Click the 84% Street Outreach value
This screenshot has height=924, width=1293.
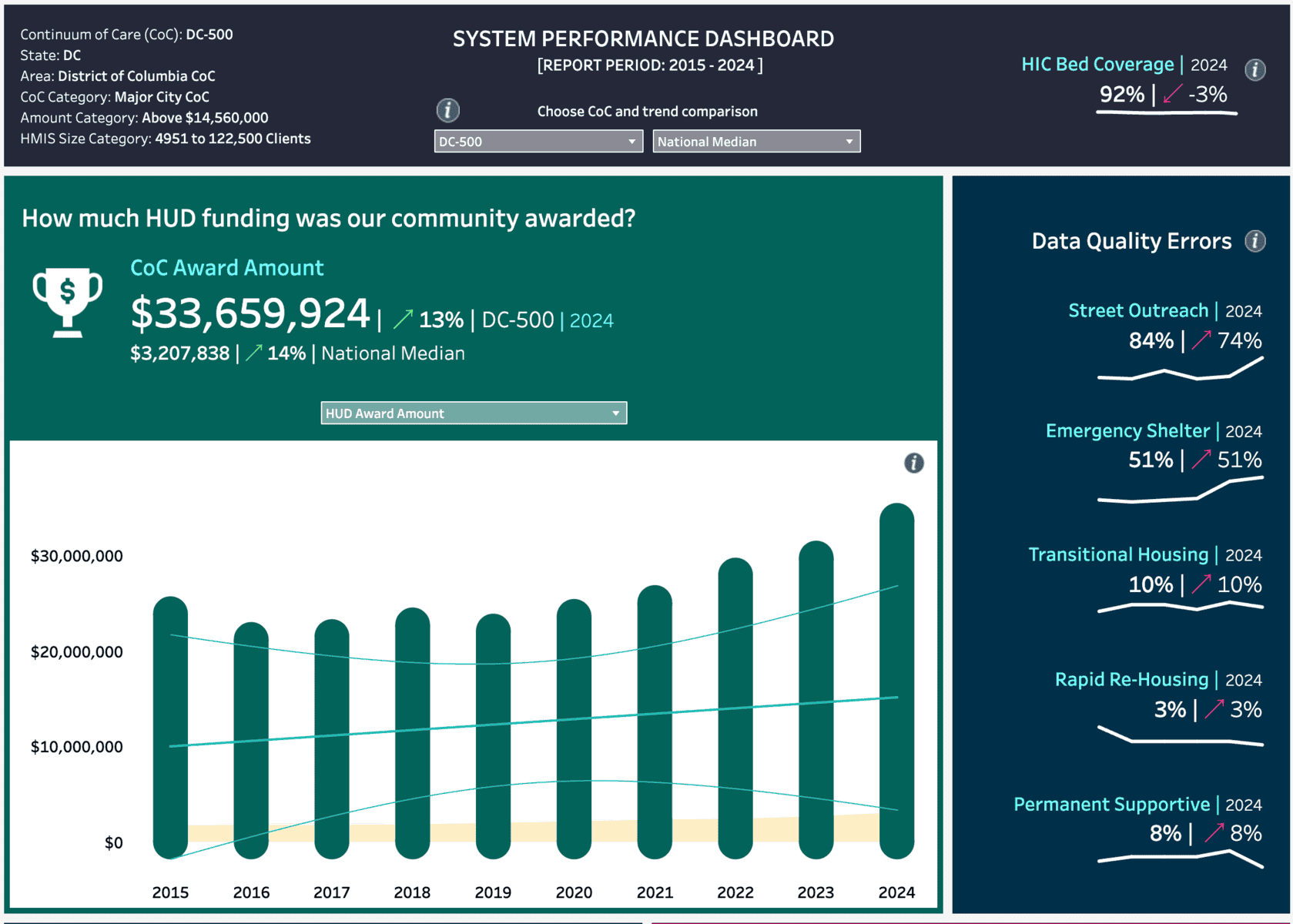point(1151,340)
